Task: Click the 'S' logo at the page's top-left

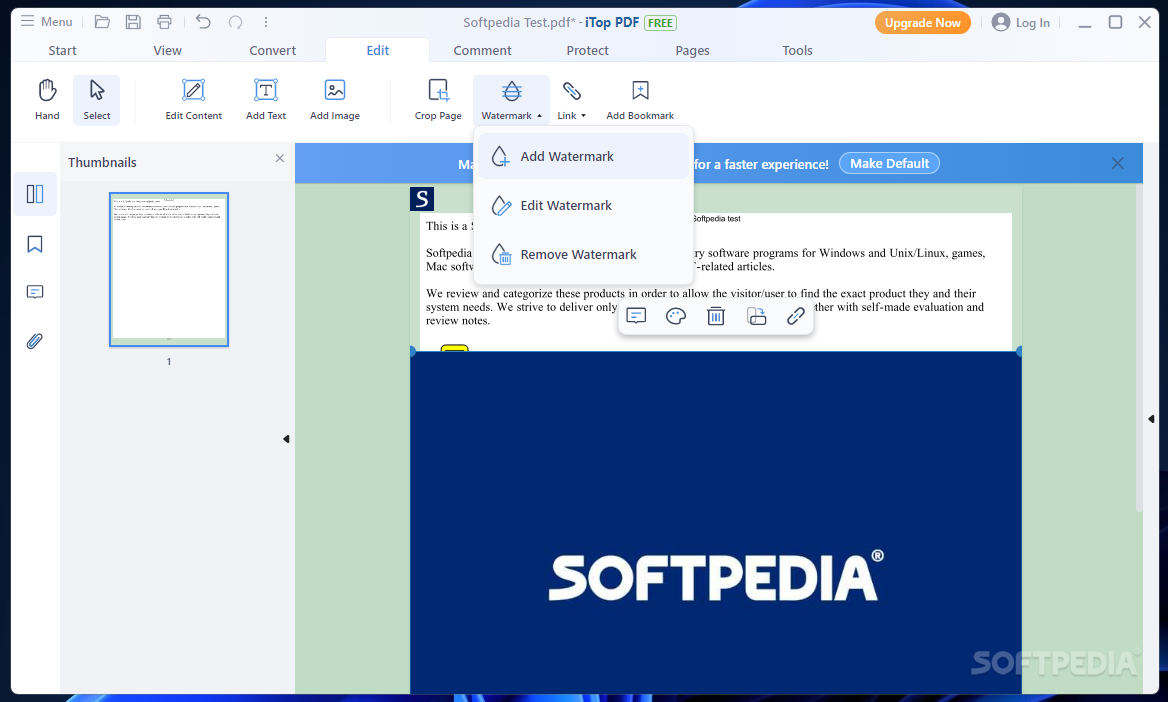Action: pyautogui.click(x=422, y=199)
